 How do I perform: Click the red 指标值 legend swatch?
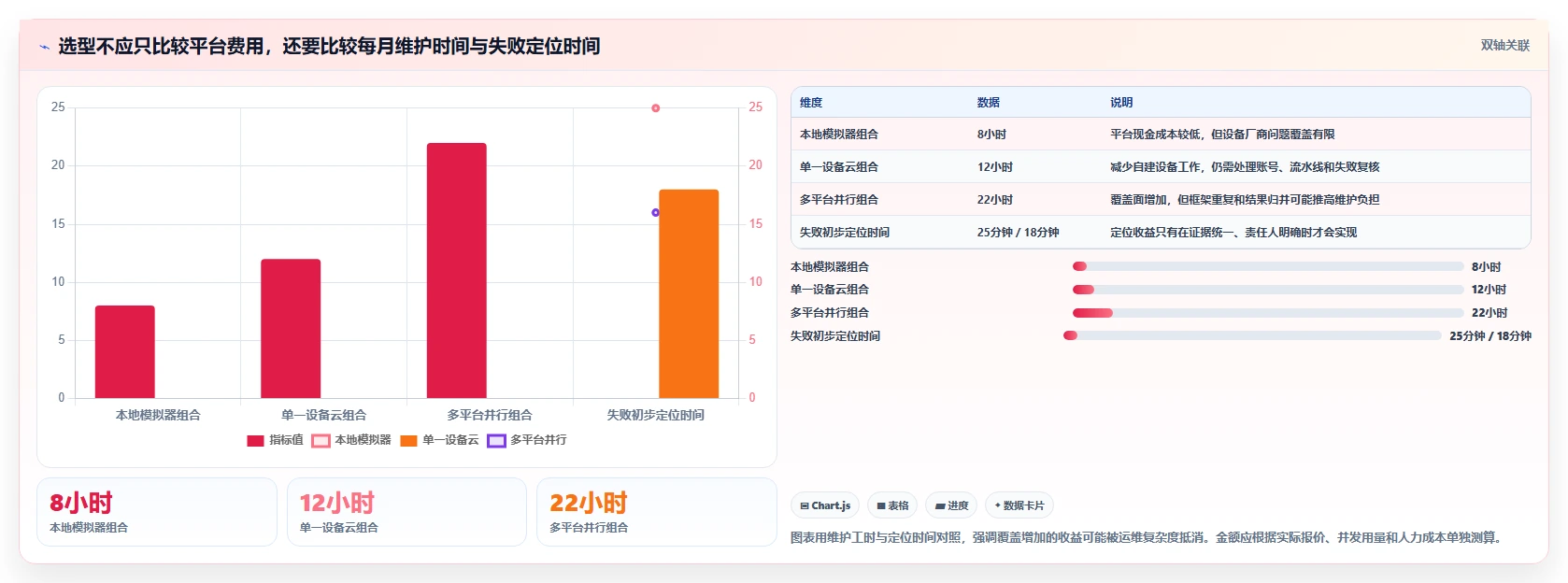(x=255, y=441)
